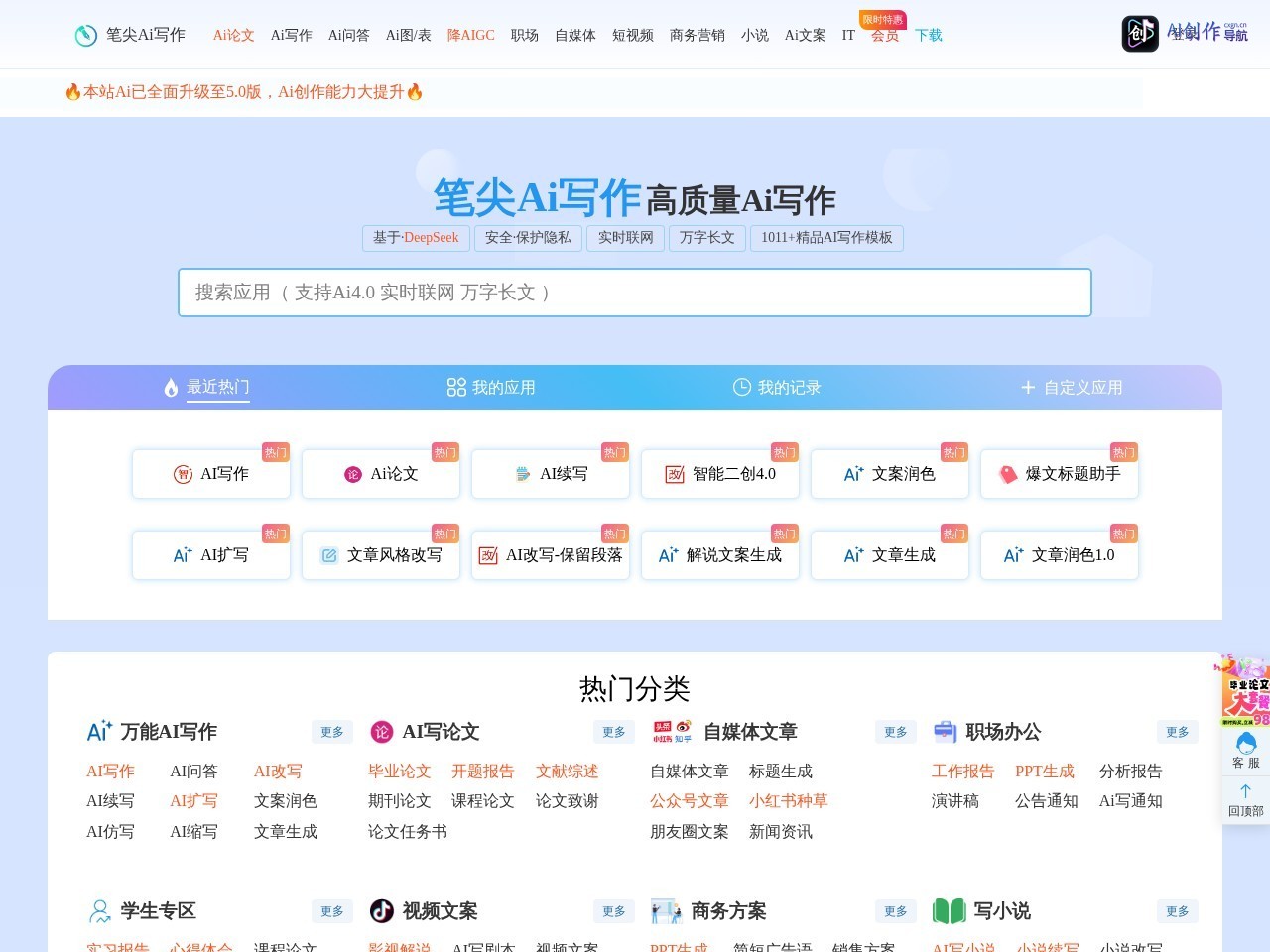Open the 下载 navigation item
Viewport: 1270px width, 952px height.
click(929, 35)
